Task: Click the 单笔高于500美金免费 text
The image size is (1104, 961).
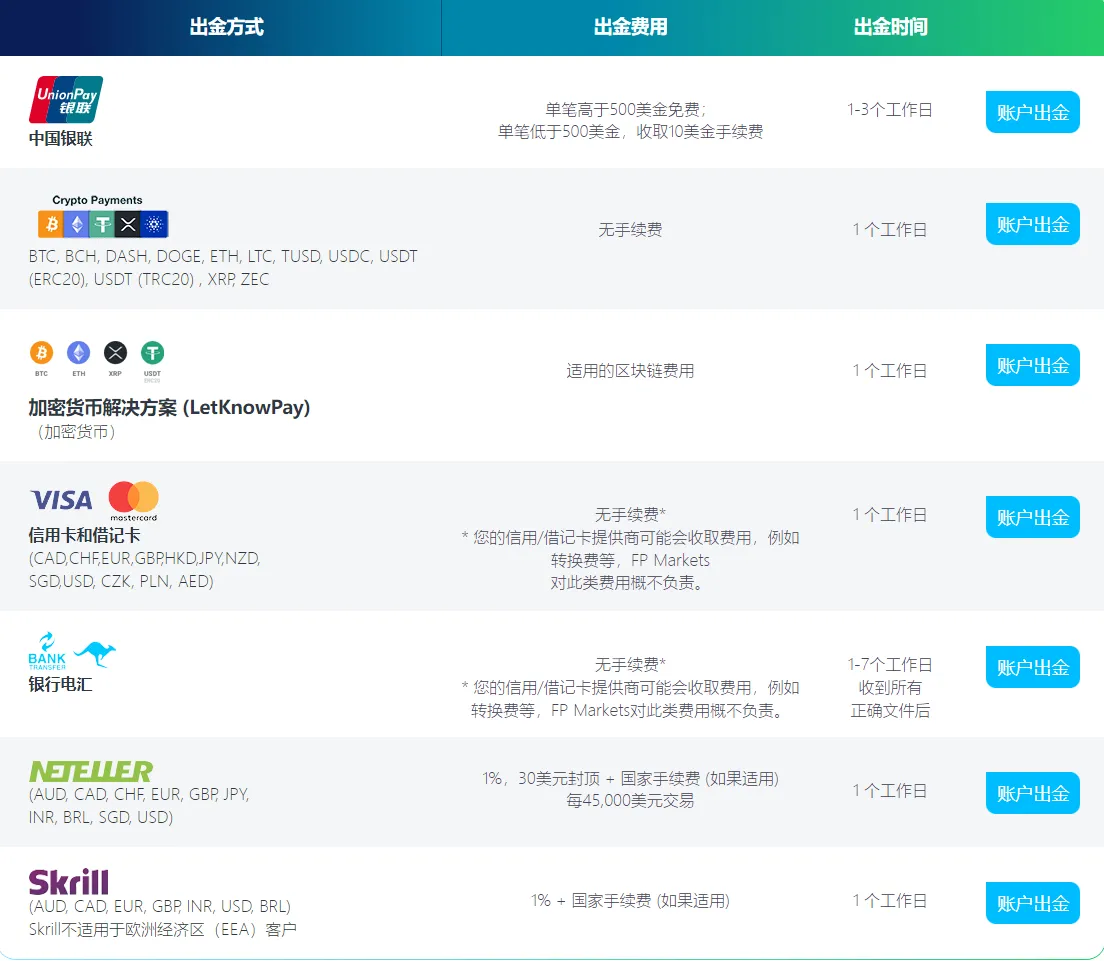Action: (x=625, y=110)
